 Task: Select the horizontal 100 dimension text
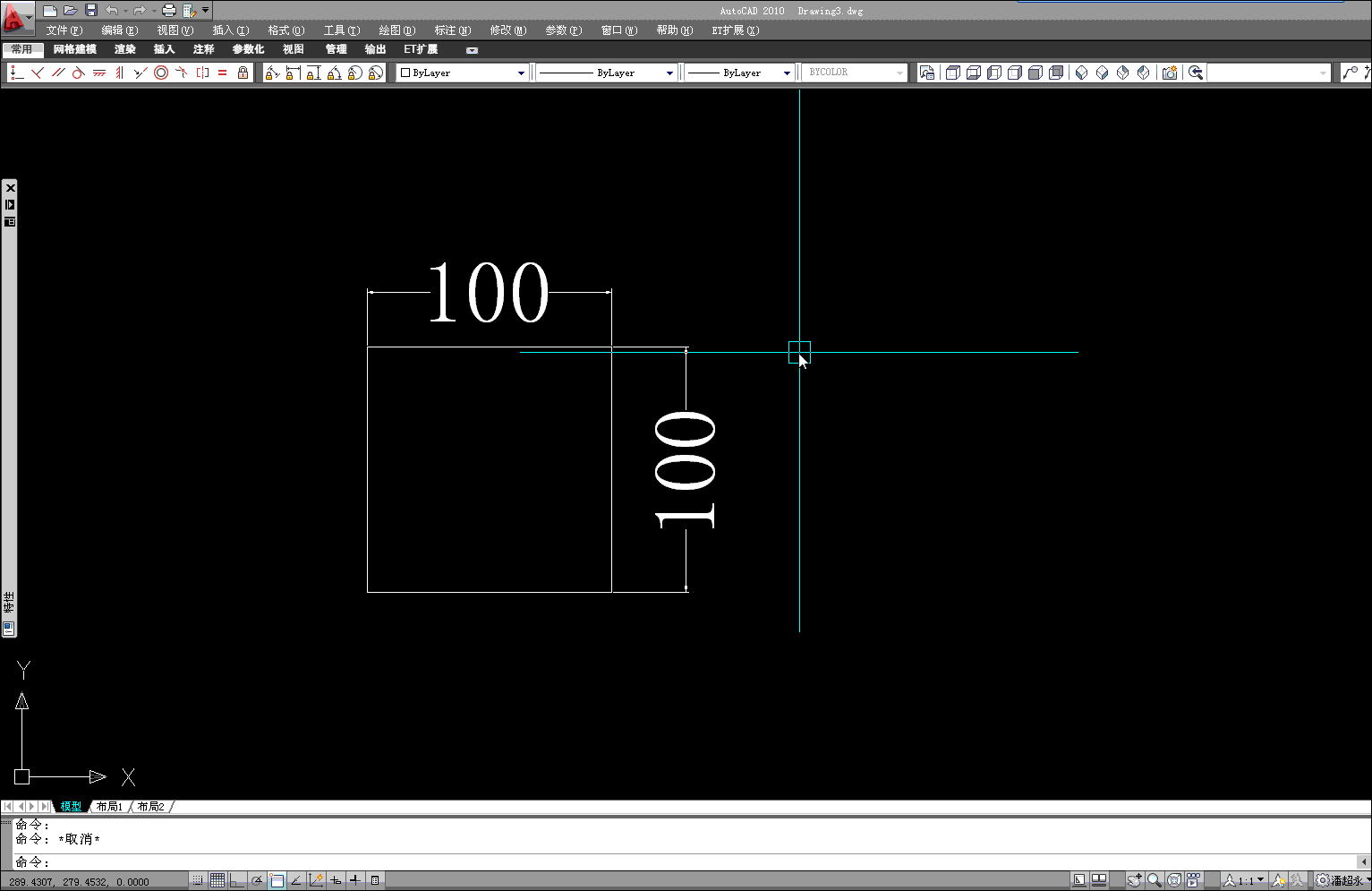pos(489,293)
